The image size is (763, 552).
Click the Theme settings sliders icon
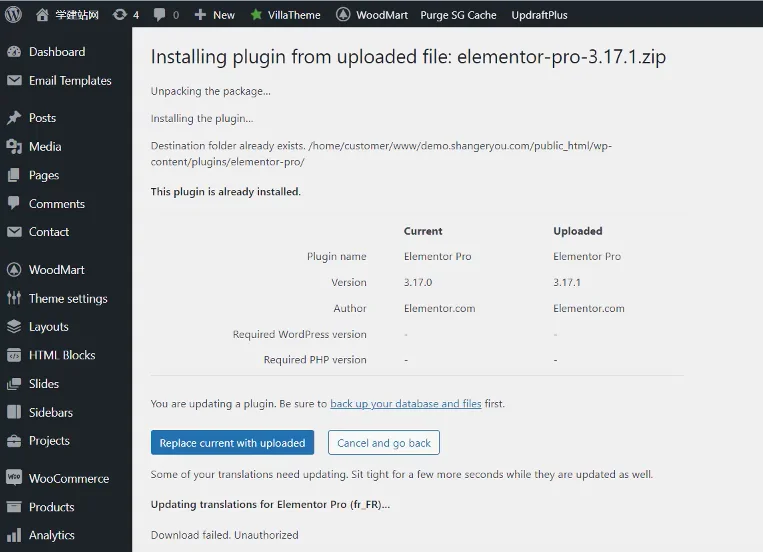click(14, 298)
